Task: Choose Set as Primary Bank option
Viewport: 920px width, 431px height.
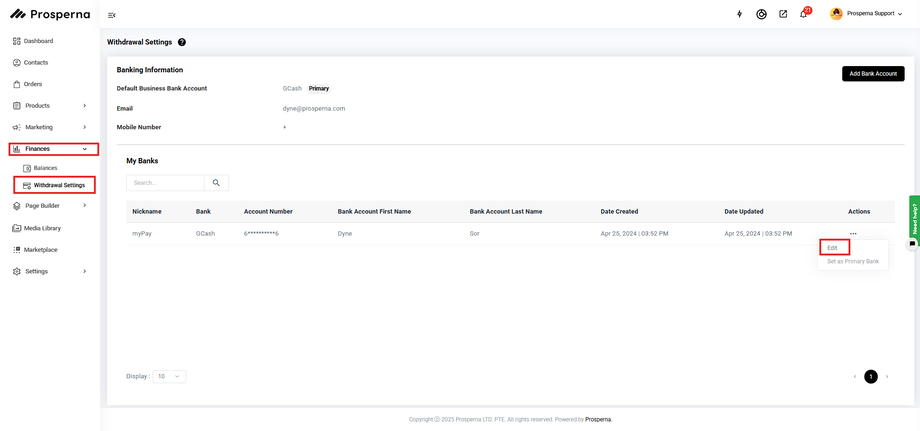Action: click(853, 262)
